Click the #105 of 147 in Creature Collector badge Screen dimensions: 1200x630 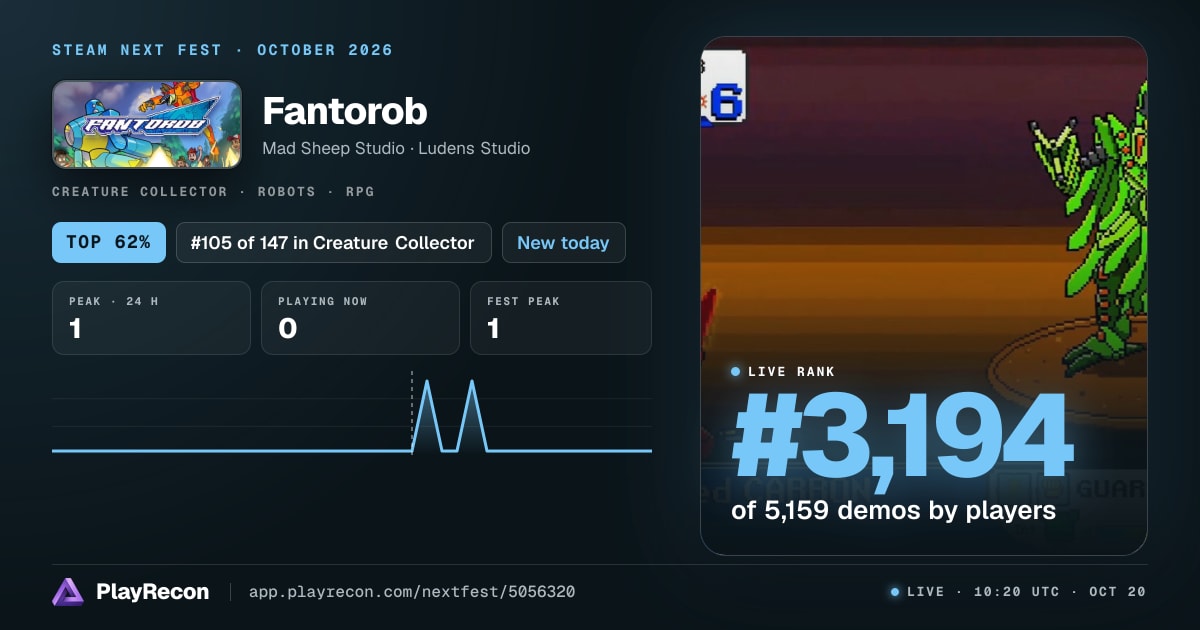point(334,243)
